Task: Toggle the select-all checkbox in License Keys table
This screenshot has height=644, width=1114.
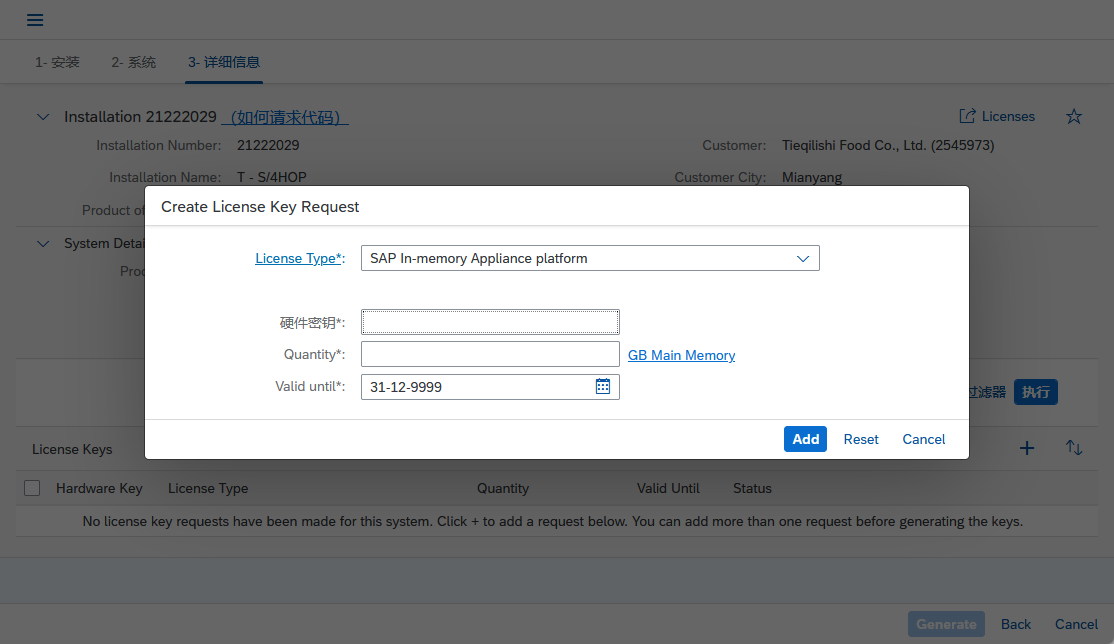Action: coord(32,488)
